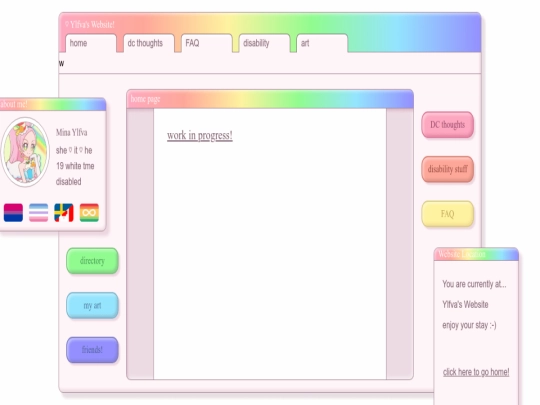
Task: Open the green directory button
Action: tap(92, 261)
